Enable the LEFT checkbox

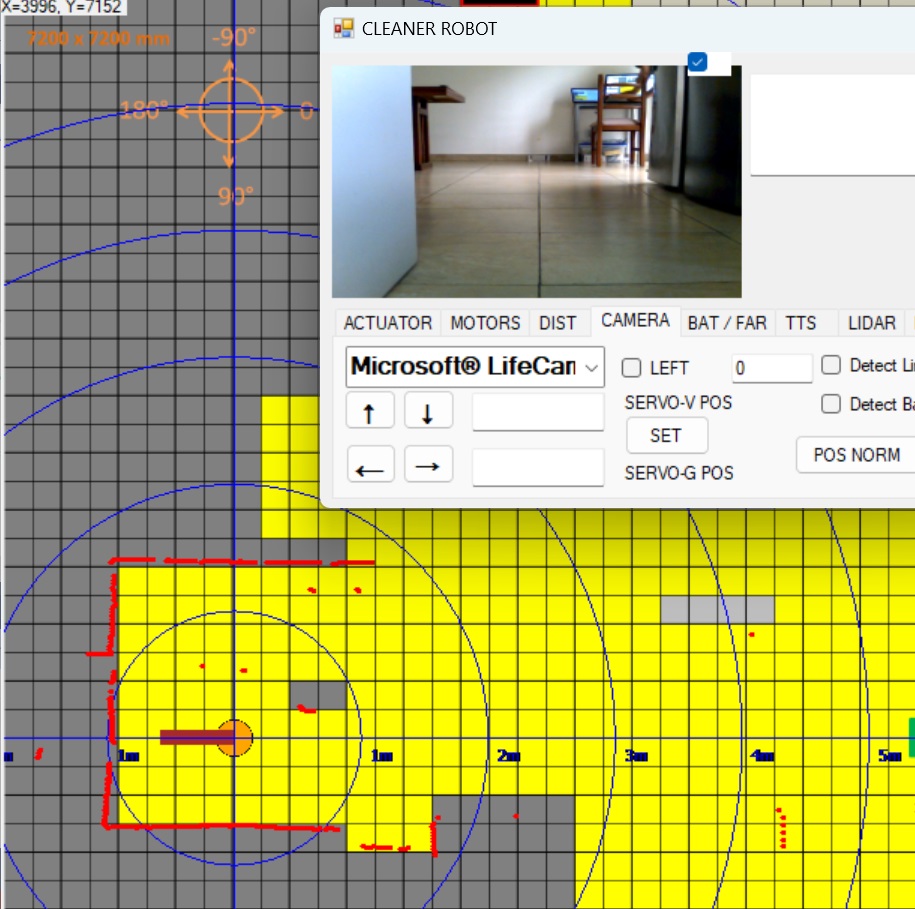point(631,368)
